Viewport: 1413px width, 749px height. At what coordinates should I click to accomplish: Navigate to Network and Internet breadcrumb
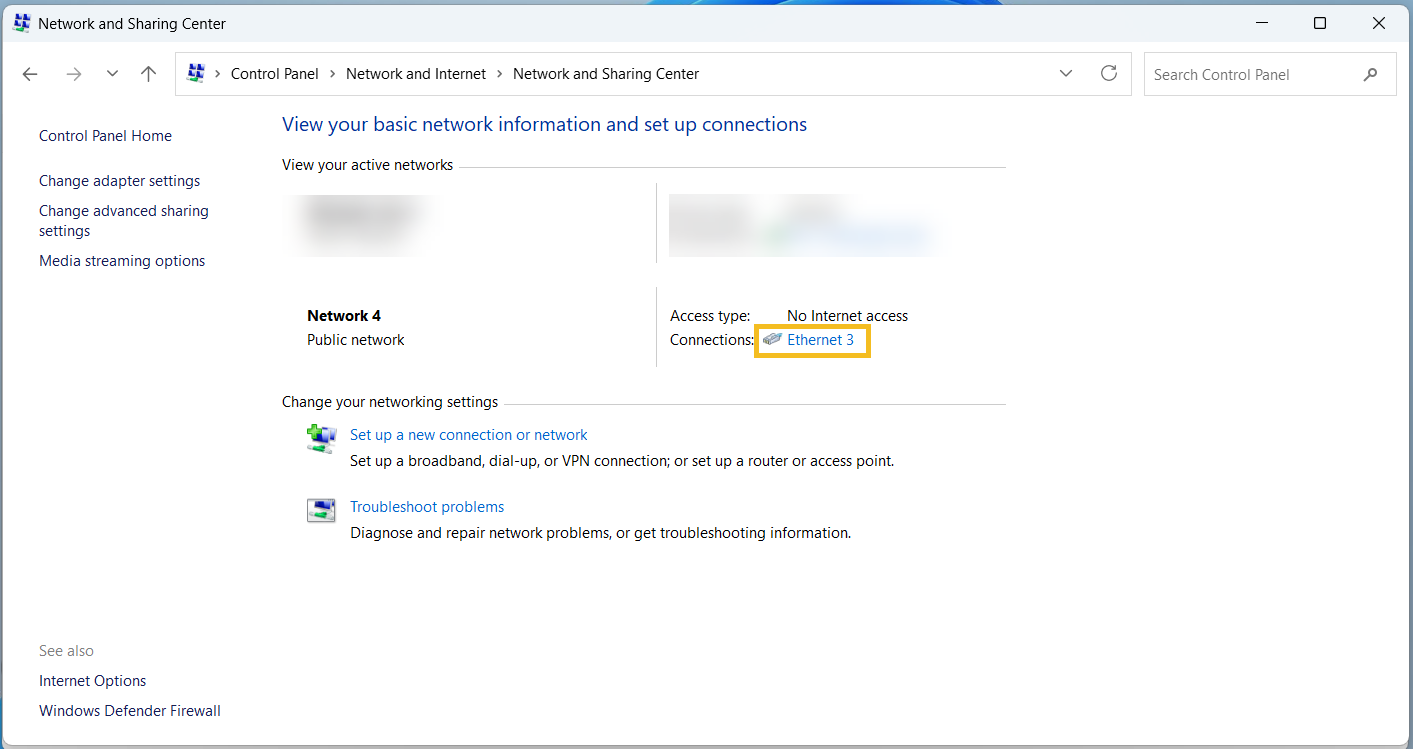click(416, 74)
